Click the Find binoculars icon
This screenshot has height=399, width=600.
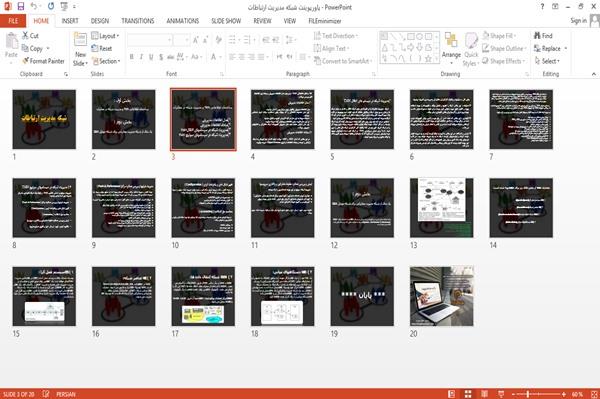click(x=538, y=36)
